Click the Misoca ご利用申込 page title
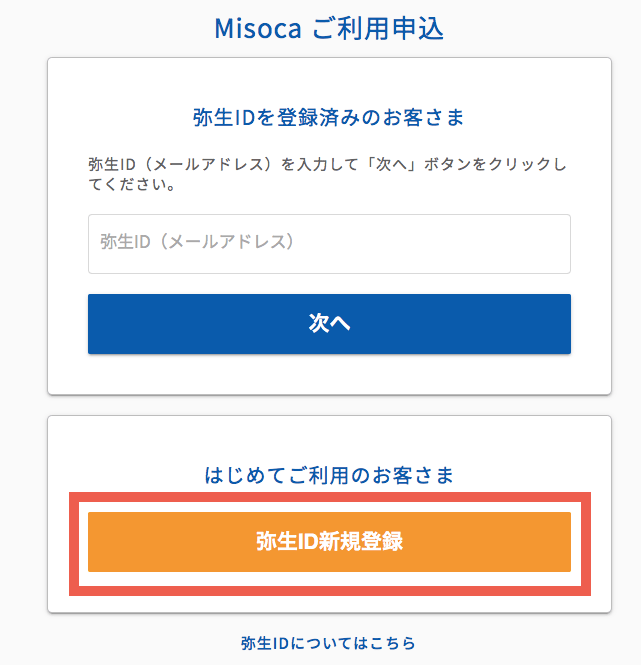641x665 pixels. pos(329,28)
